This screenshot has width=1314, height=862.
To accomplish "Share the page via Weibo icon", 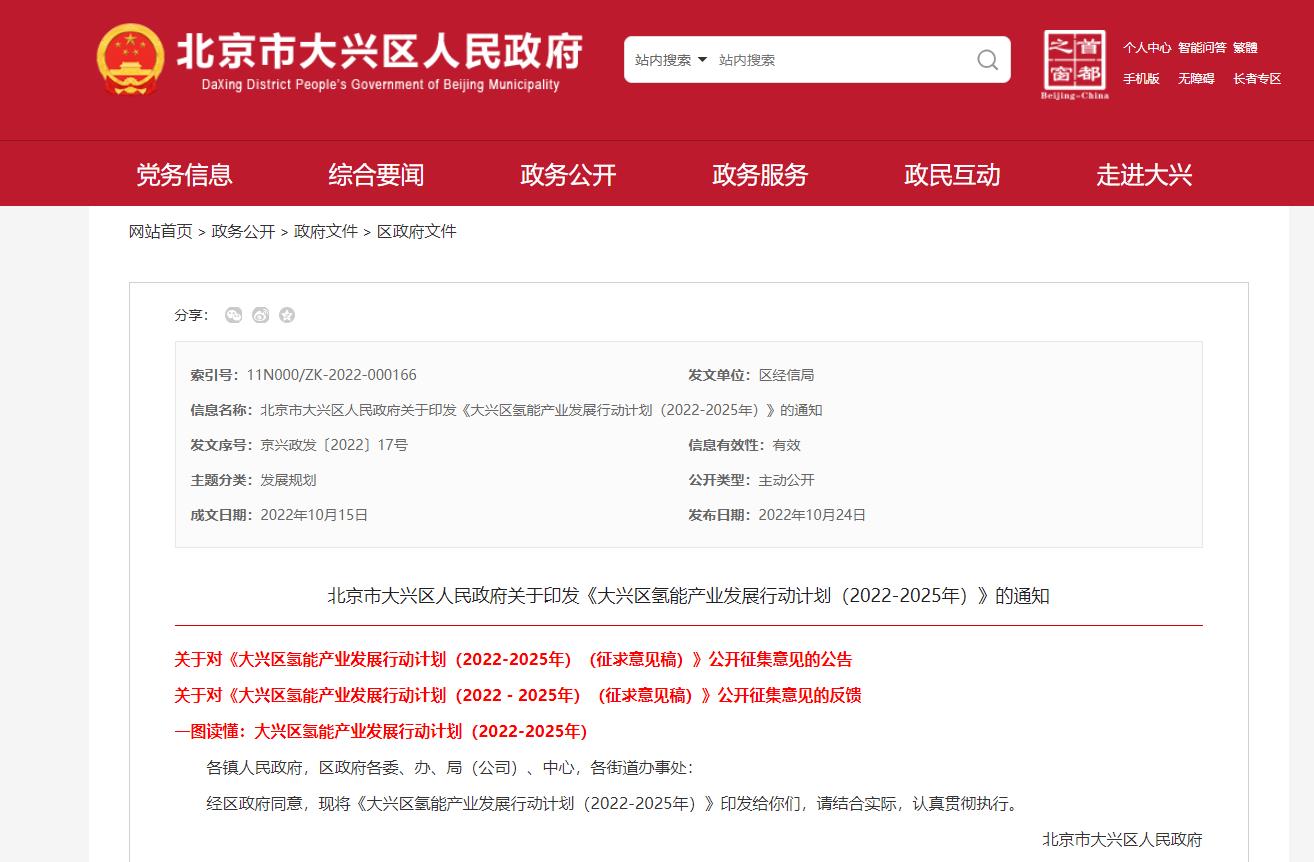I will (x=261, y=315).
